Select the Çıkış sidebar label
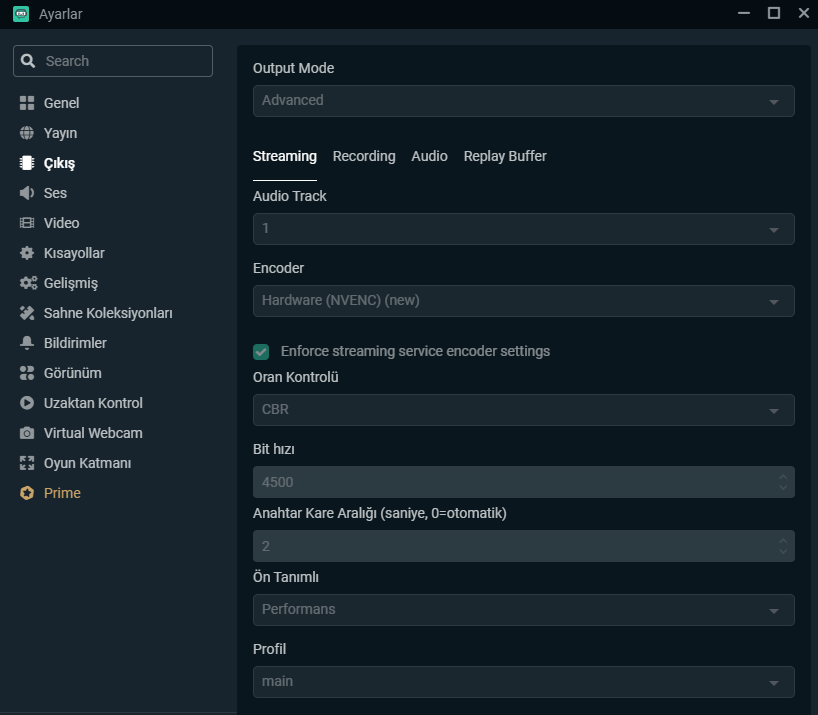Screen dimensions: 818x715 (59, 163)
